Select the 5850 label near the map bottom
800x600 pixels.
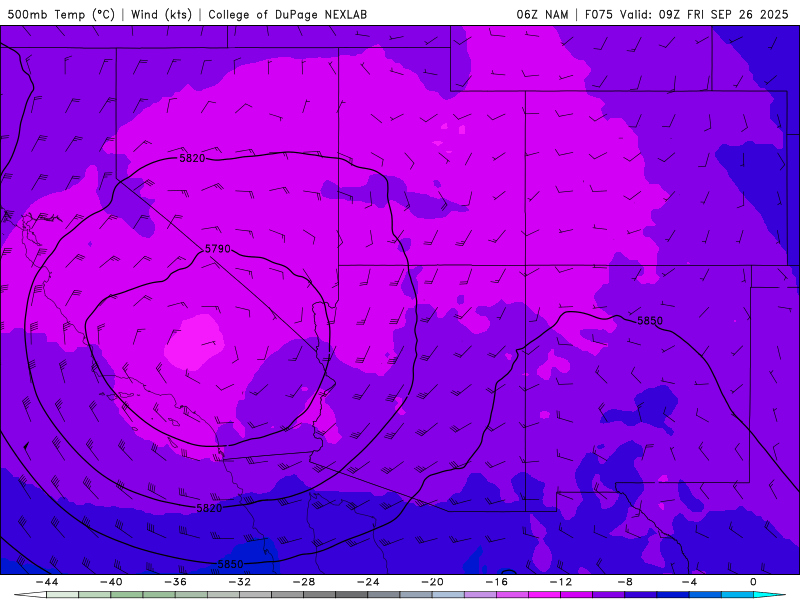coord(231,564)
